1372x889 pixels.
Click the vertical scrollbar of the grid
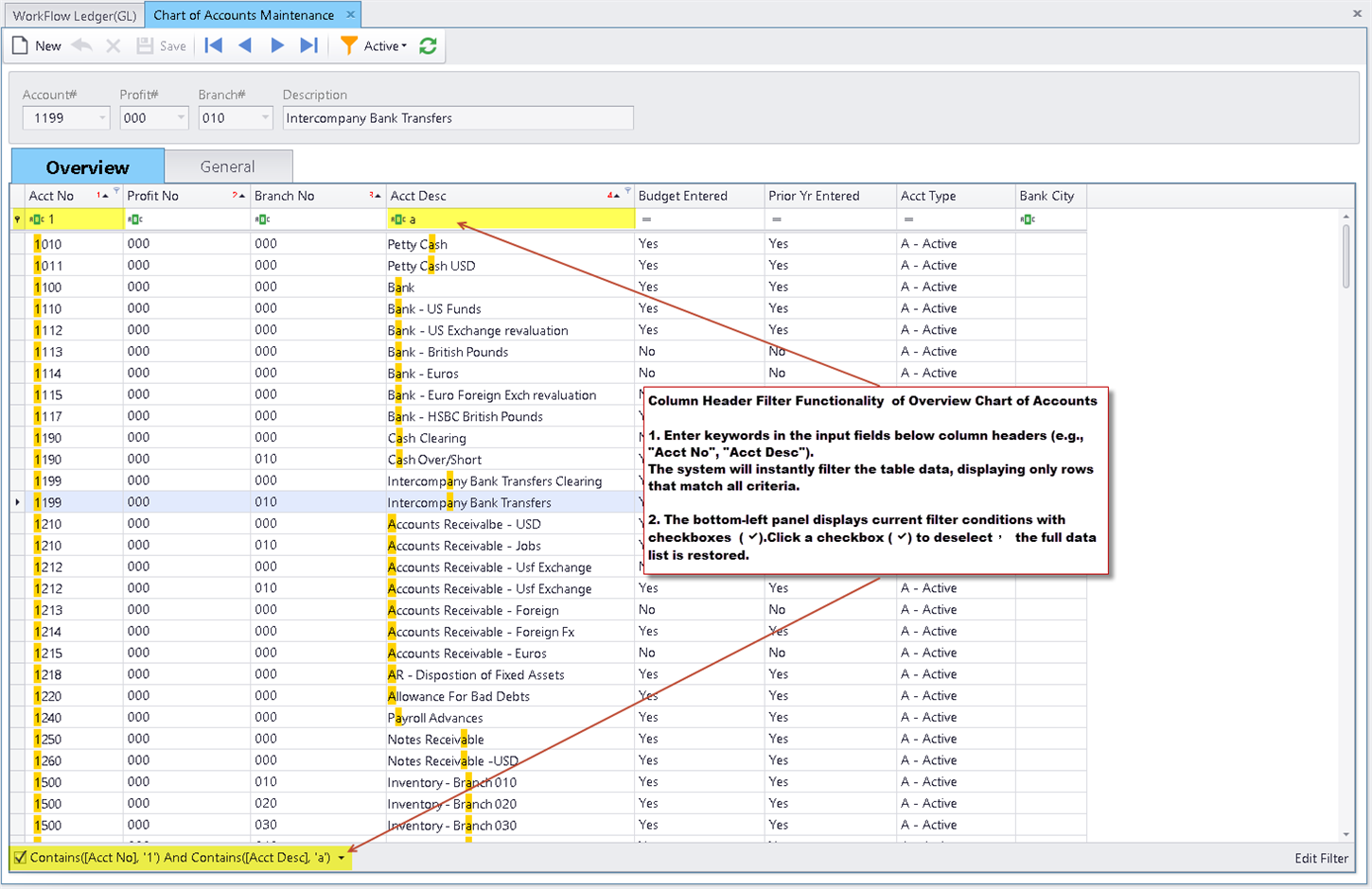[1346, 255]
